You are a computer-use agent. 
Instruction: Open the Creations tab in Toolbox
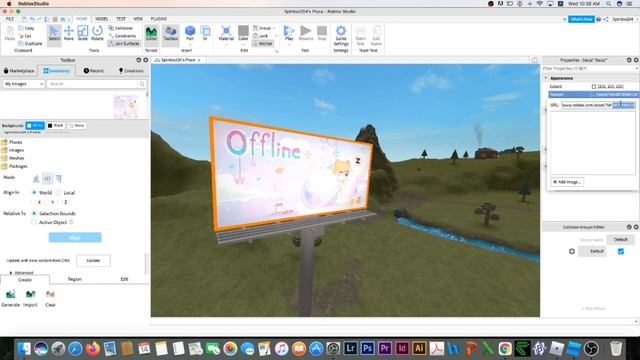point(131,71)
